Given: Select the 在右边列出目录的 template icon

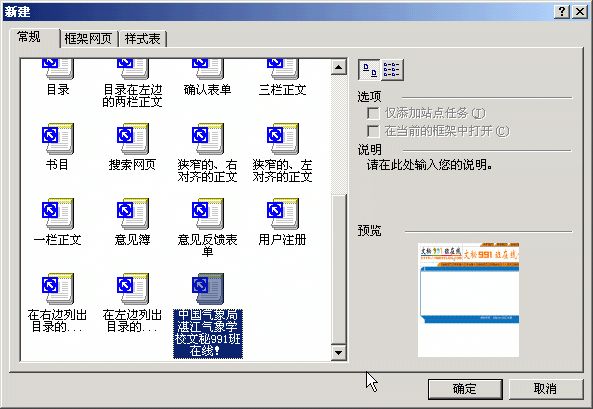Looking at the screenshot, I should 57,289.
